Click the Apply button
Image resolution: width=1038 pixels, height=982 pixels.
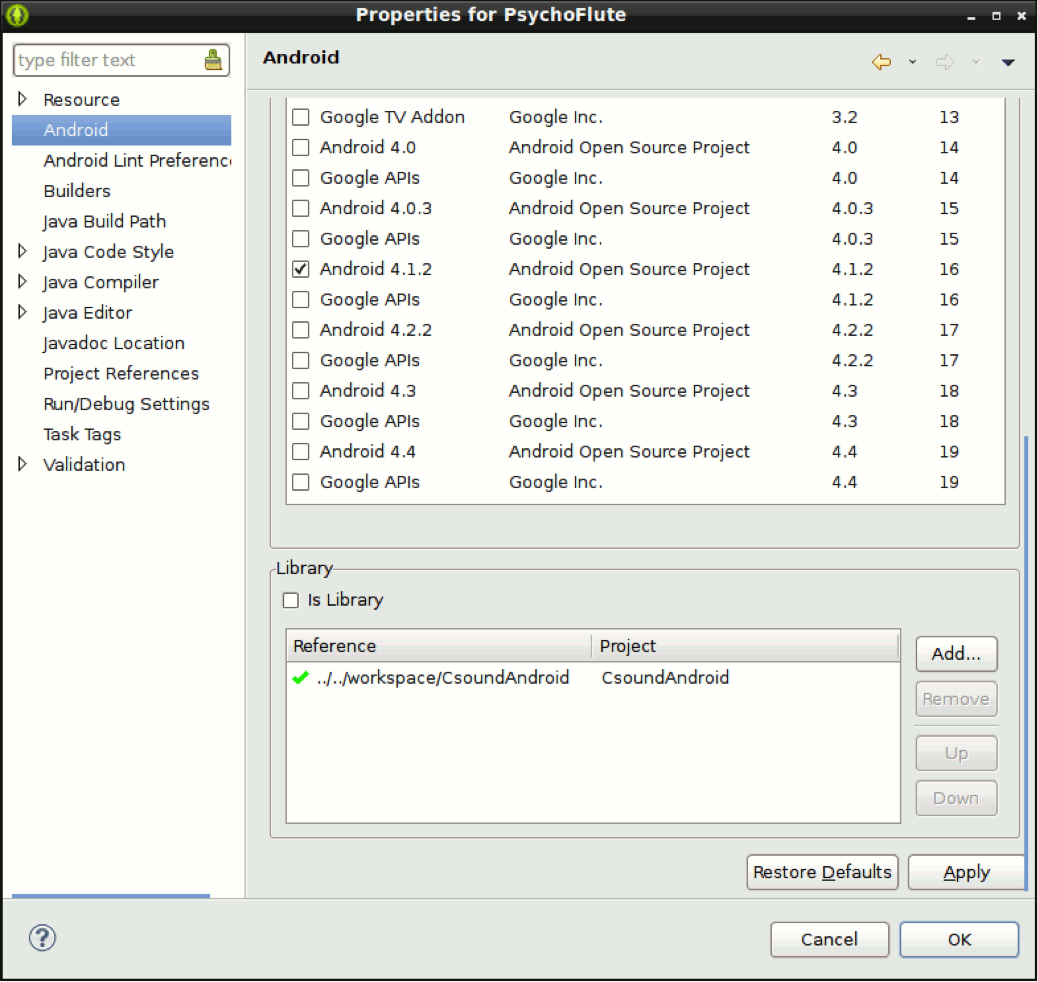pos(967,873)
